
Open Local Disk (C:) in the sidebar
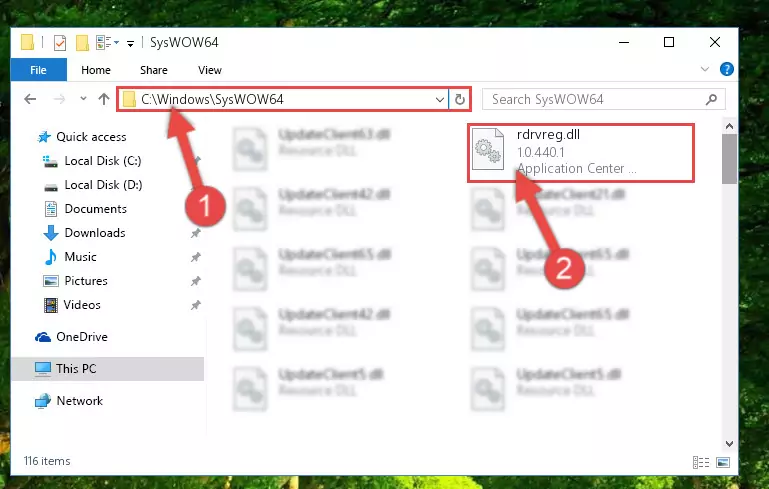pyautogui.click(x=103, y=161)
